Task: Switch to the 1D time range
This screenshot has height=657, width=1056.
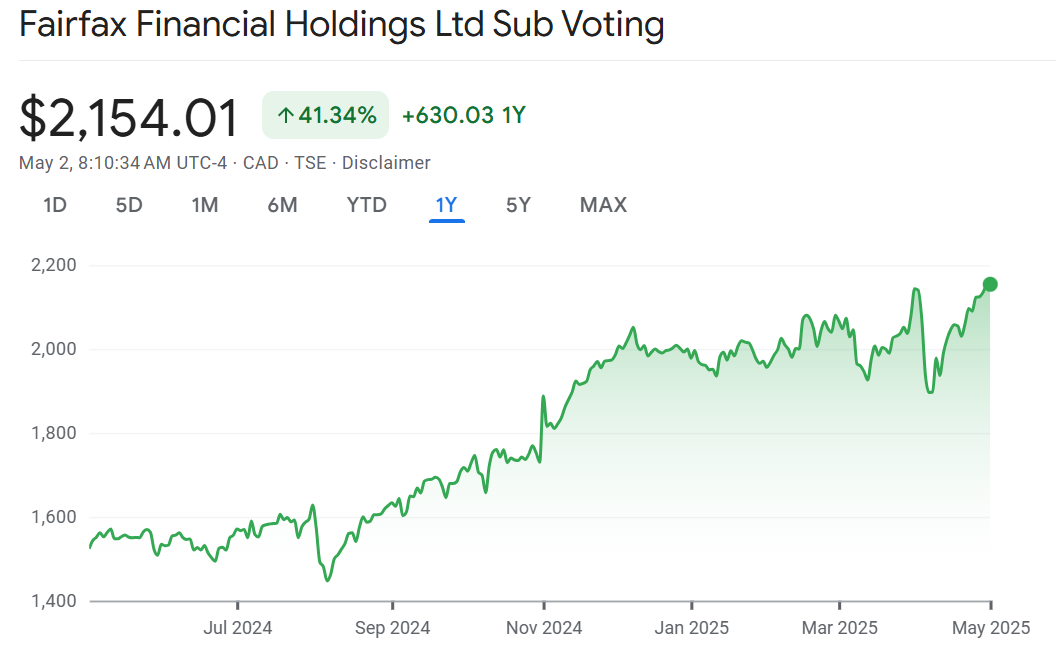Action: (55, 205)
